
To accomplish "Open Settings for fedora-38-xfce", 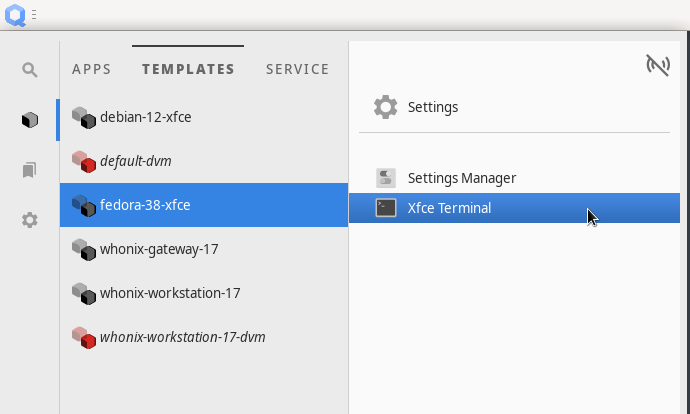I will 432,107.
